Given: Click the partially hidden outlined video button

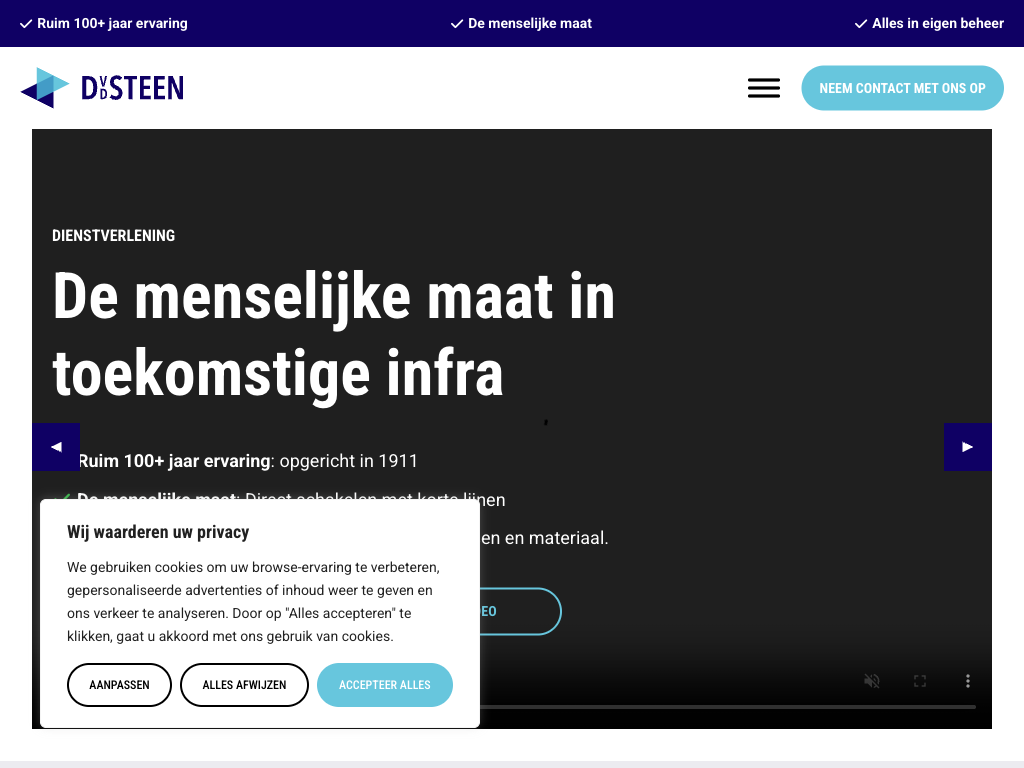Looking at the screenshot, I should (x=520, y=611).
